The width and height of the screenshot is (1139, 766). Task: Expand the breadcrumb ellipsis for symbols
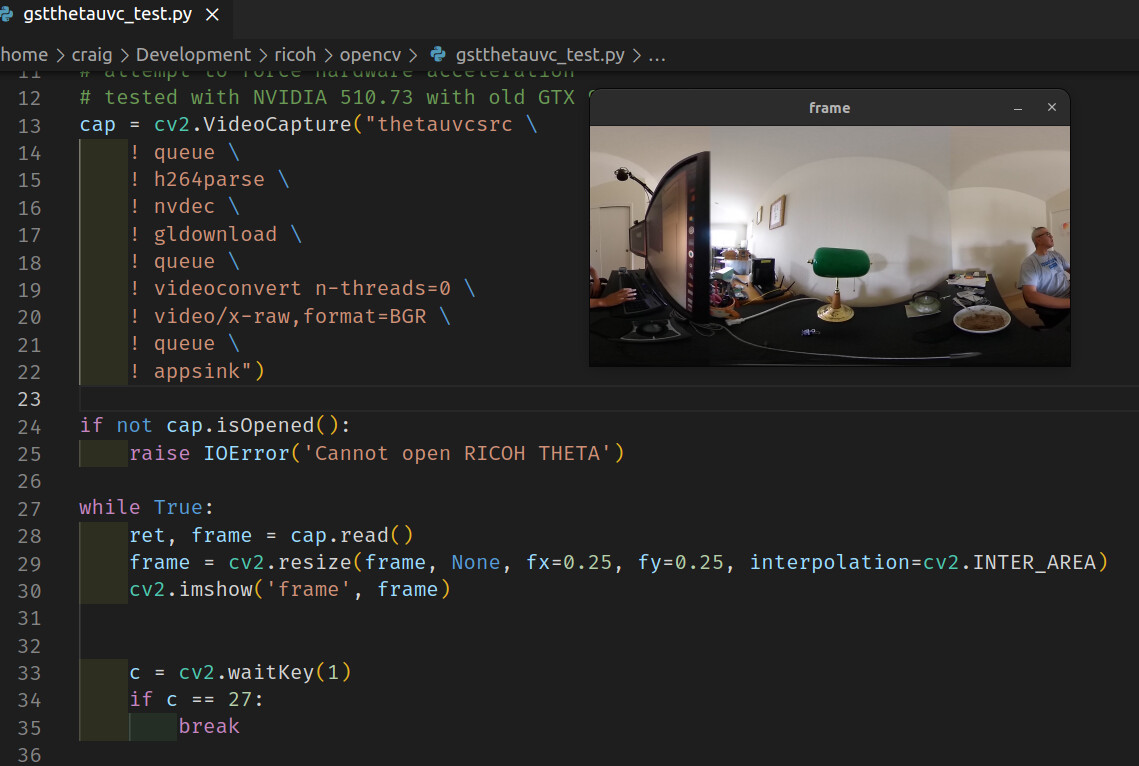point(657,55)
